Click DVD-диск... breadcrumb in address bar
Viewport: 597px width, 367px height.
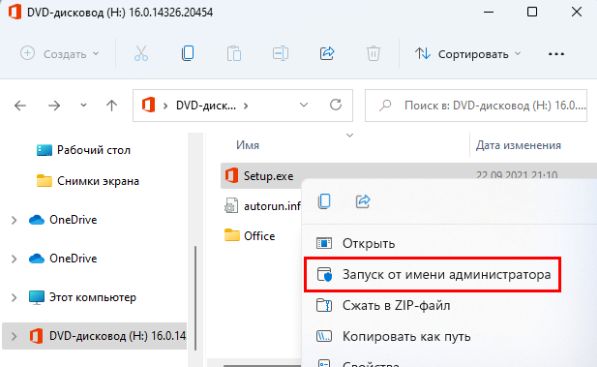pyautogui.click(x=206, y=105)
